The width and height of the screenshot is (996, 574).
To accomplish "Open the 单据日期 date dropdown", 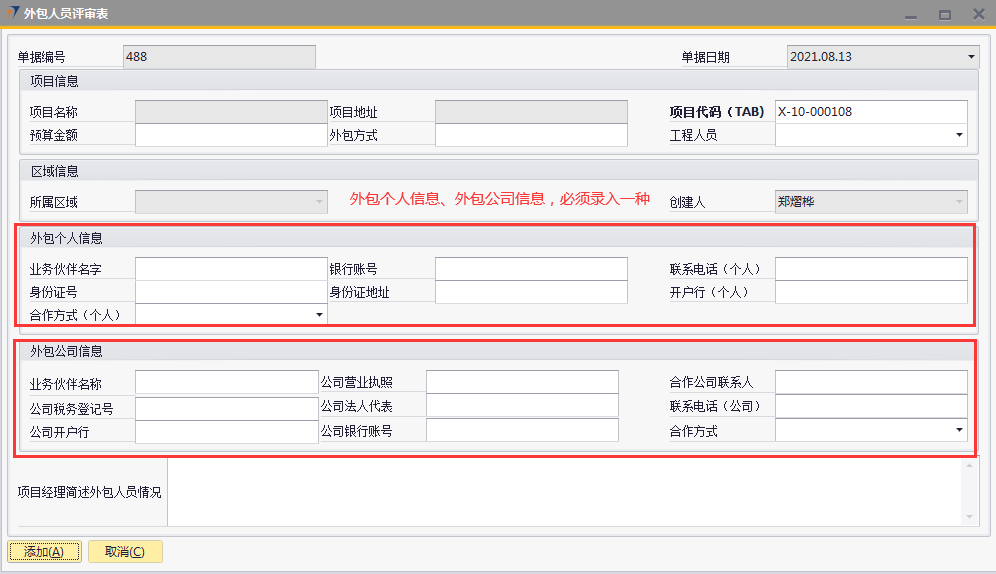I will pyautogui.click(x=970, y=57).
